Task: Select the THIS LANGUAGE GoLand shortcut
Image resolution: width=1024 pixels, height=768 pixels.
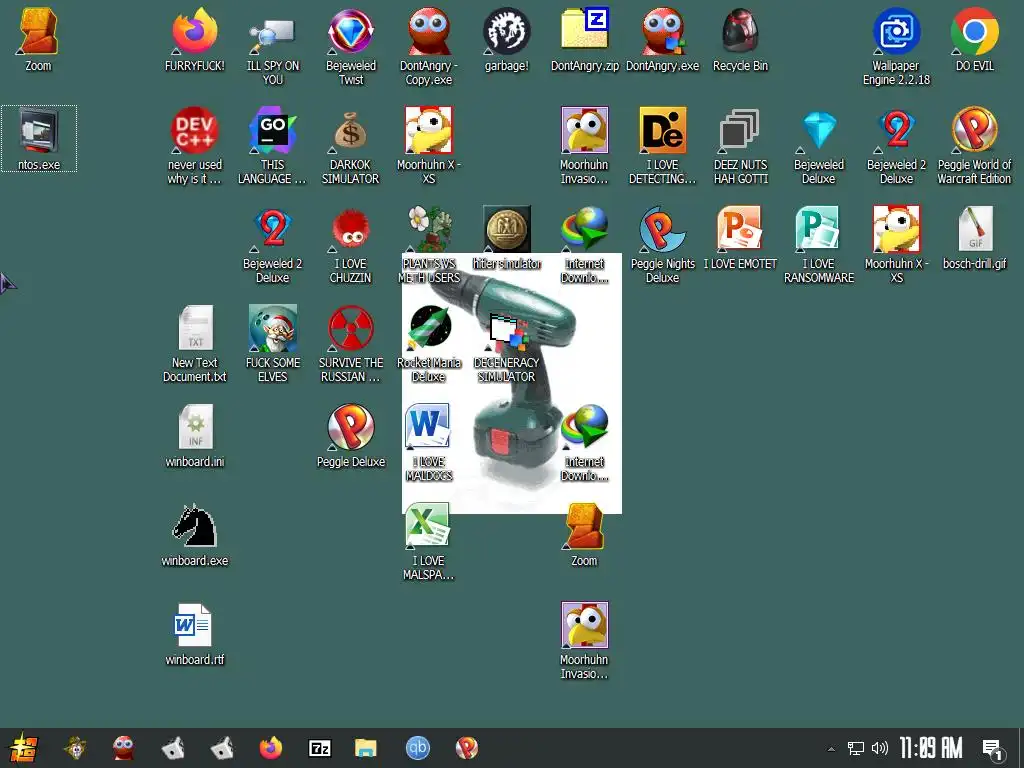Action: pyautogui.click(x=272, y=146)
